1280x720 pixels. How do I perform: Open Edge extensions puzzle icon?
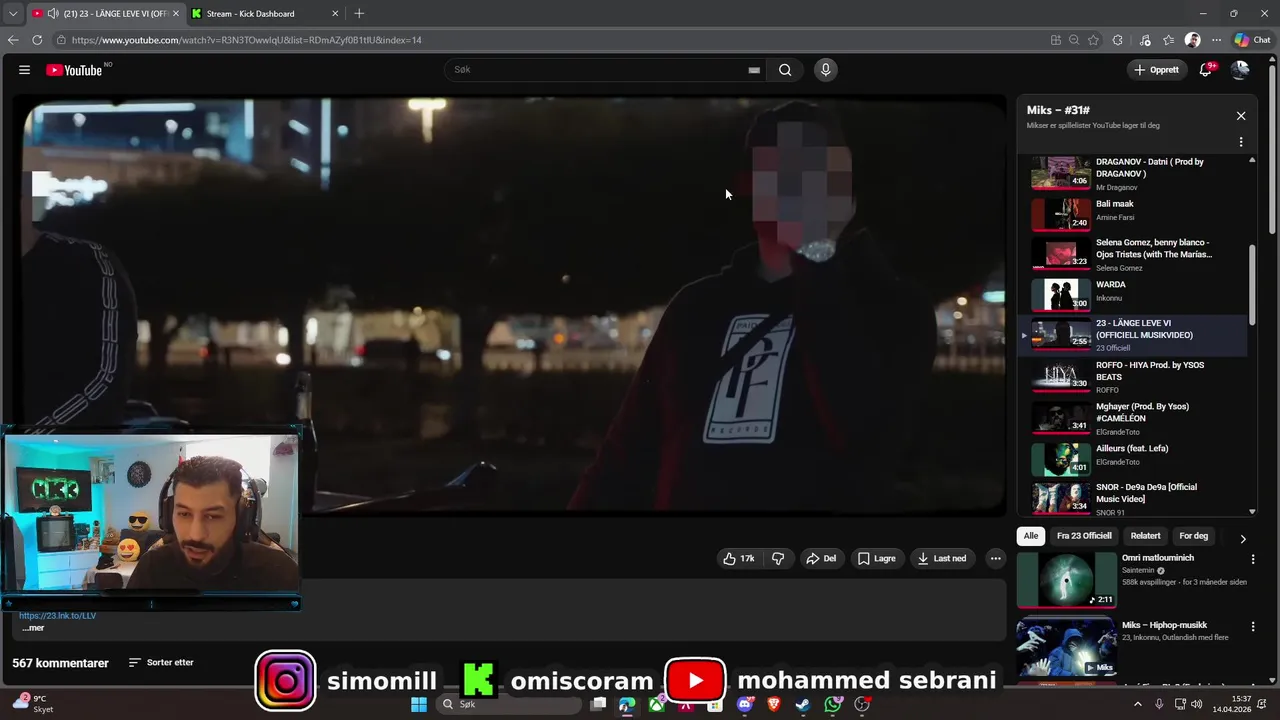(x=1117, y=40)
